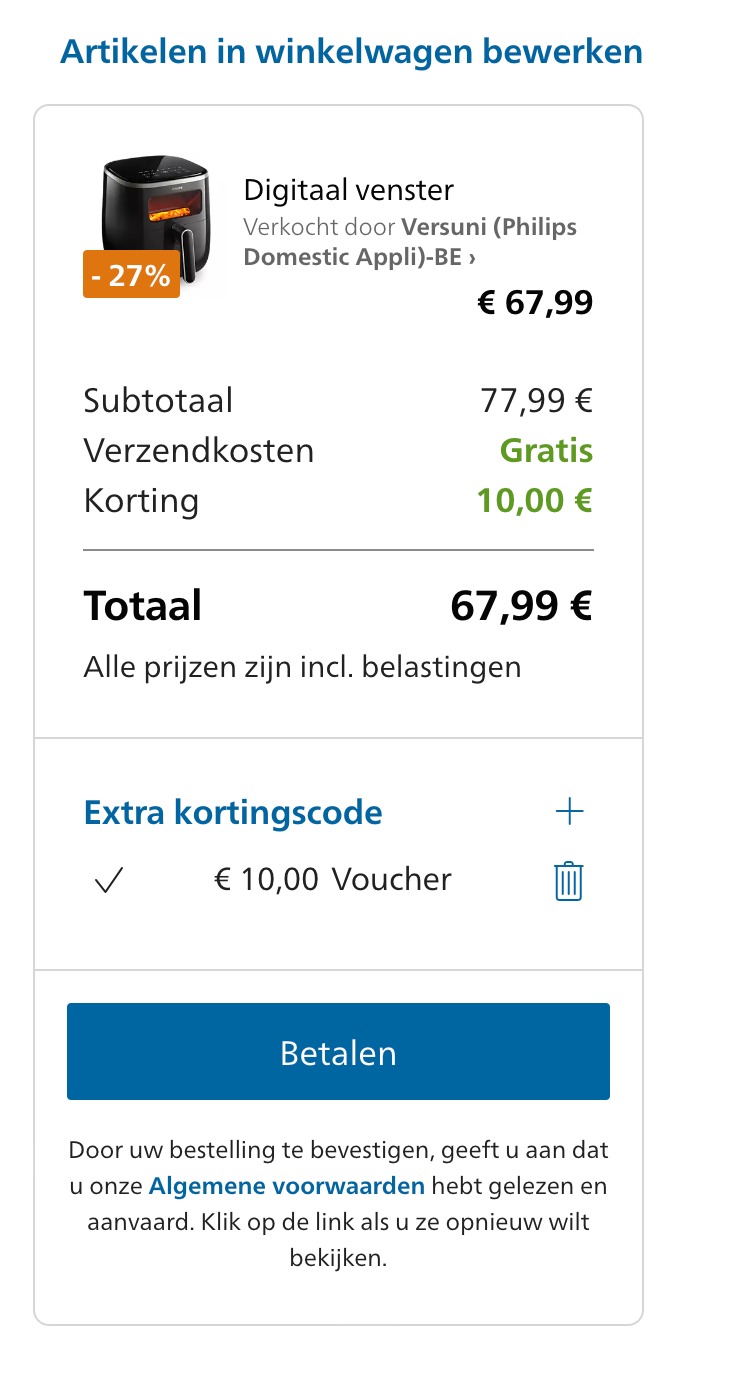Click the Betalen button
The height and width of the screenshot is (1392, 730).
pyautogui.click(x=338, y=1052)
